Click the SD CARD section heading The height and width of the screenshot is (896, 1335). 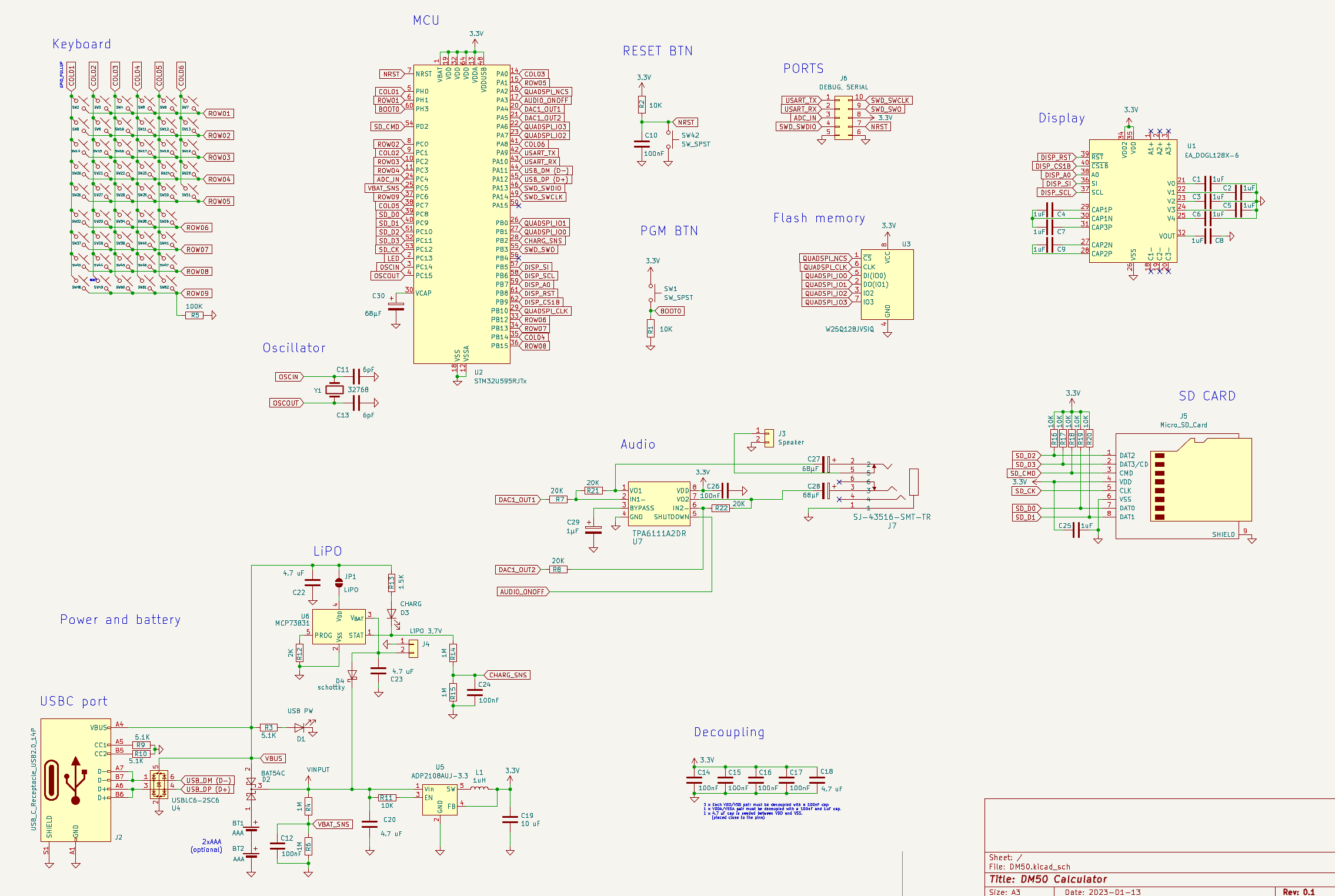[1207, 396]
